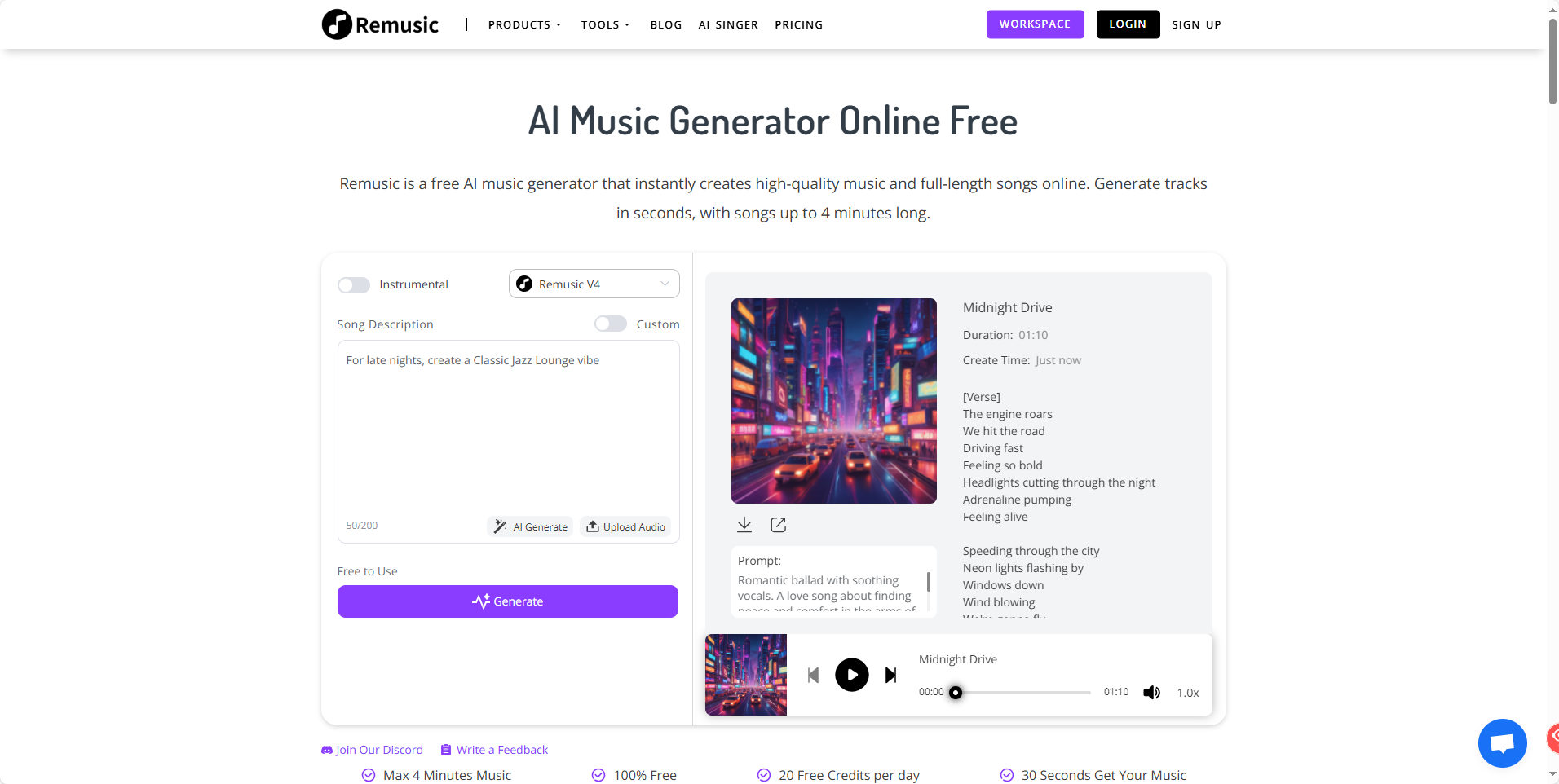Enable Custom mode toggle
The width and height of the screenshot is (1559, 784).
pos(611,324)
